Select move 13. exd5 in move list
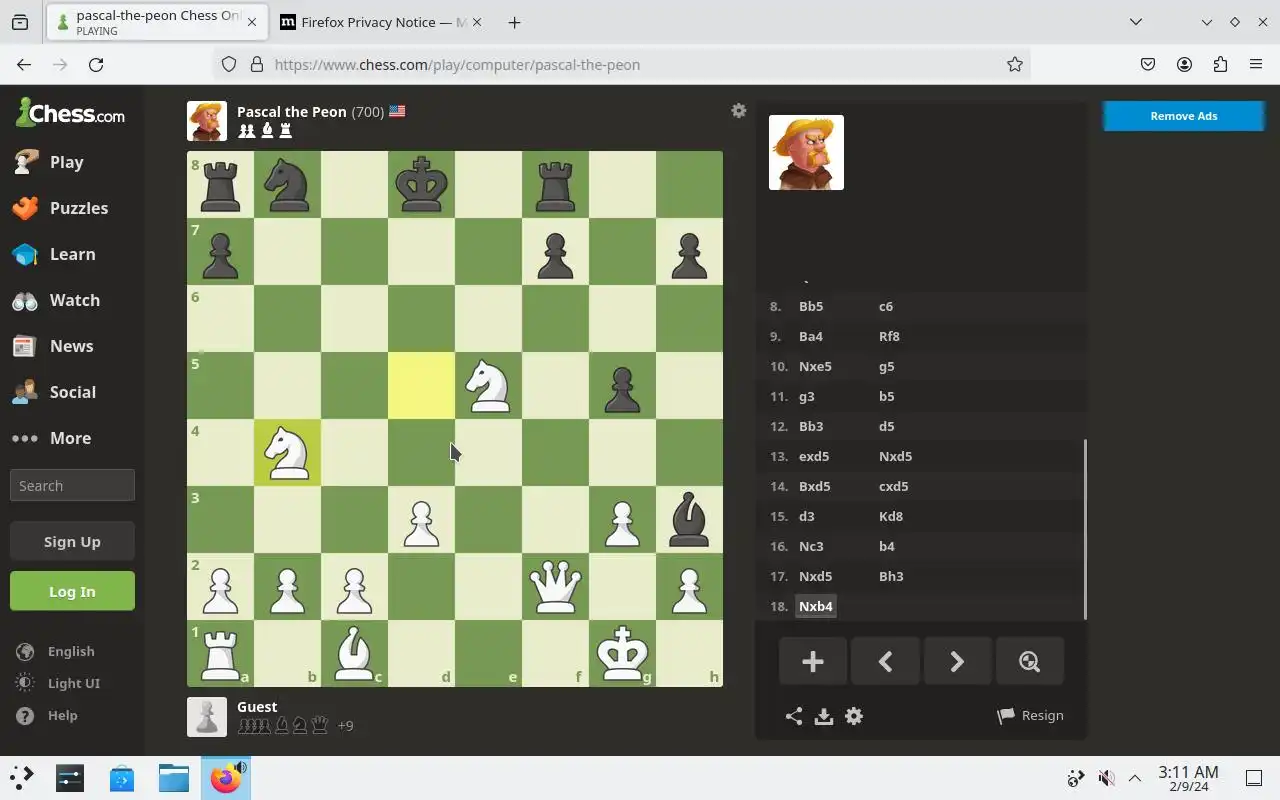This screenshot has height=800, width=1280. click(814, 456)
